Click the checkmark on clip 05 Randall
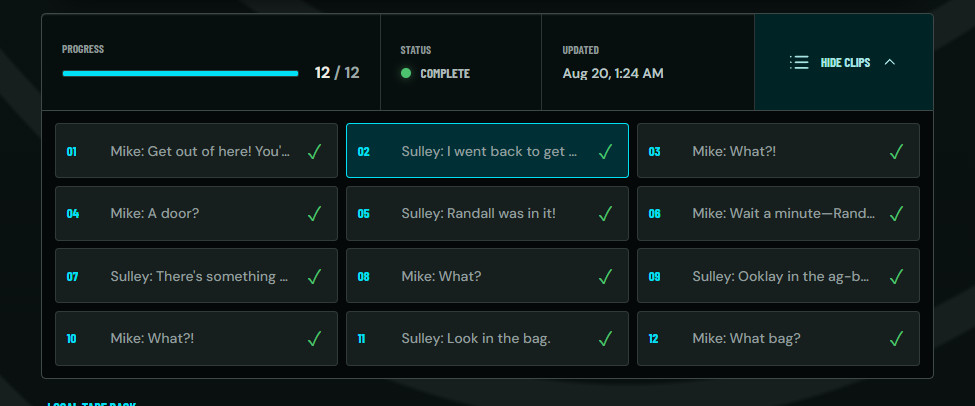Viewport: 975px width, 406px height. click(606, 213)
